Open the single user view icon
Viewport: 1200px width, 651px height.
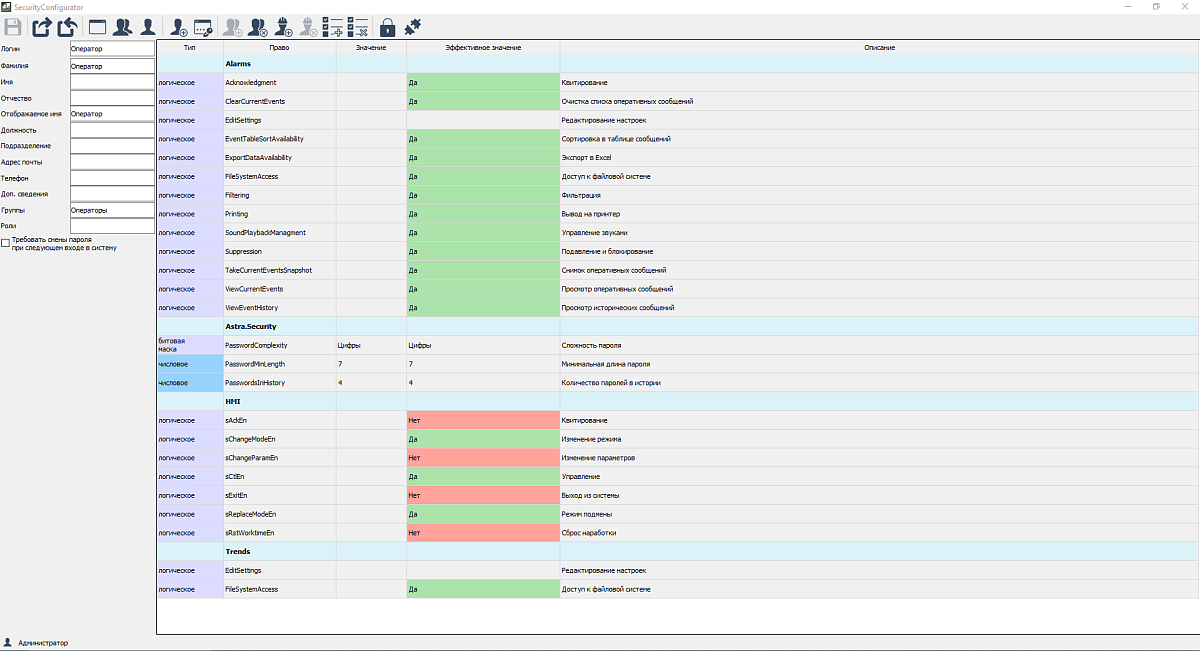point(147,27)
